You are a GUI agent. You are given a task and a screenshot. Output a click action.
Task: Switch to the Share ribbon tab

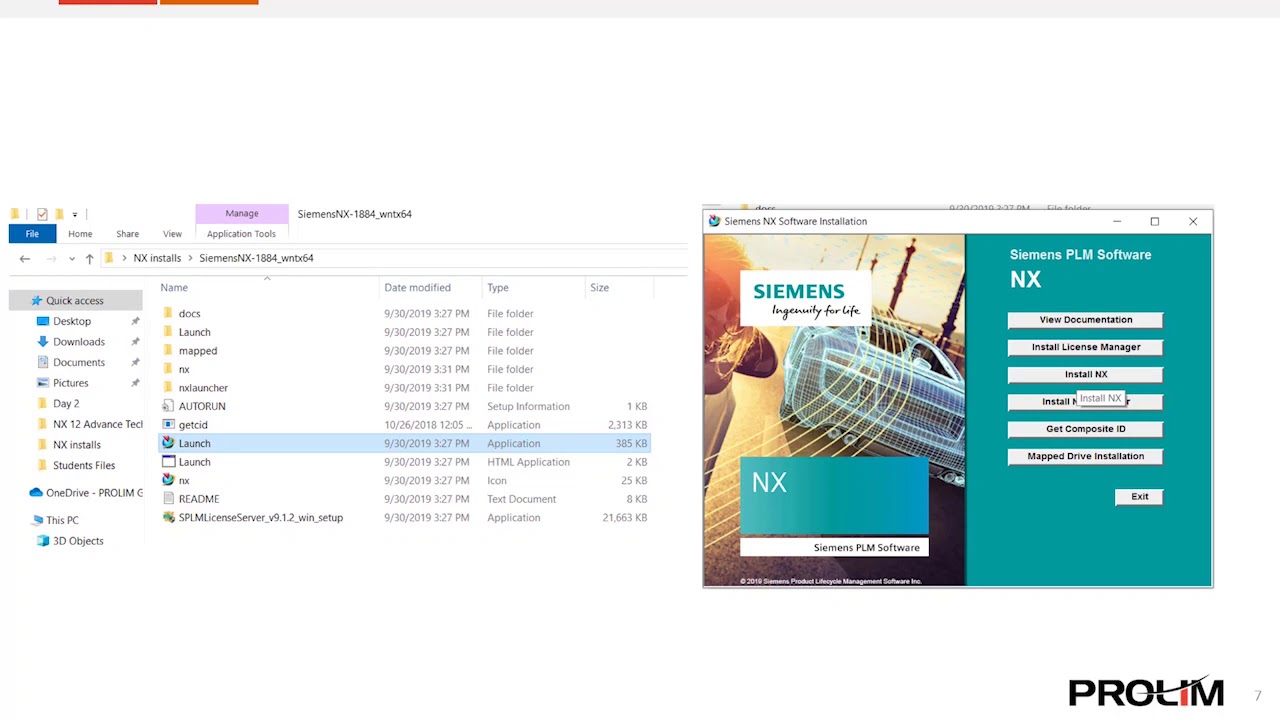pos(127,234)
